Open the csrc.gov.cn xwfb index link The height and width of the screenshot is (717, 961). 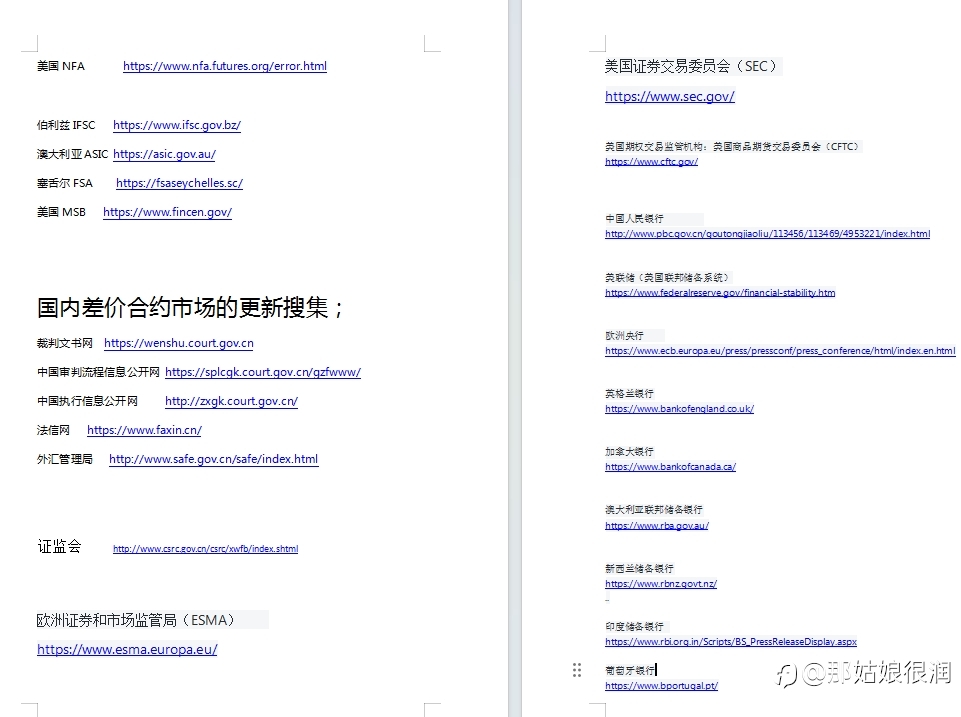205,548
